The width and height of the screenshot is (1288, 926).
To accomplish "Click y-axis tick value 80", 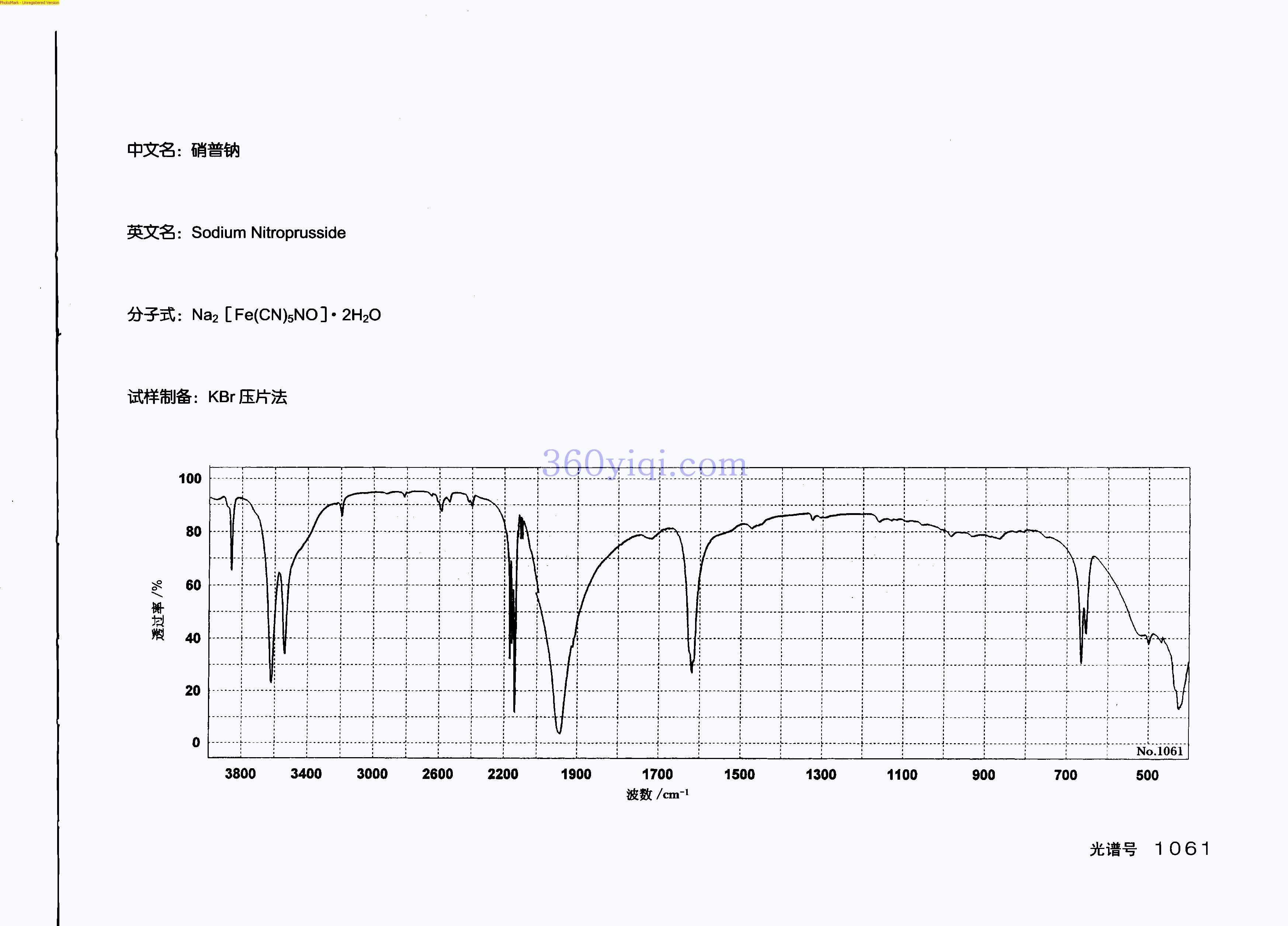I will (193, 532).
